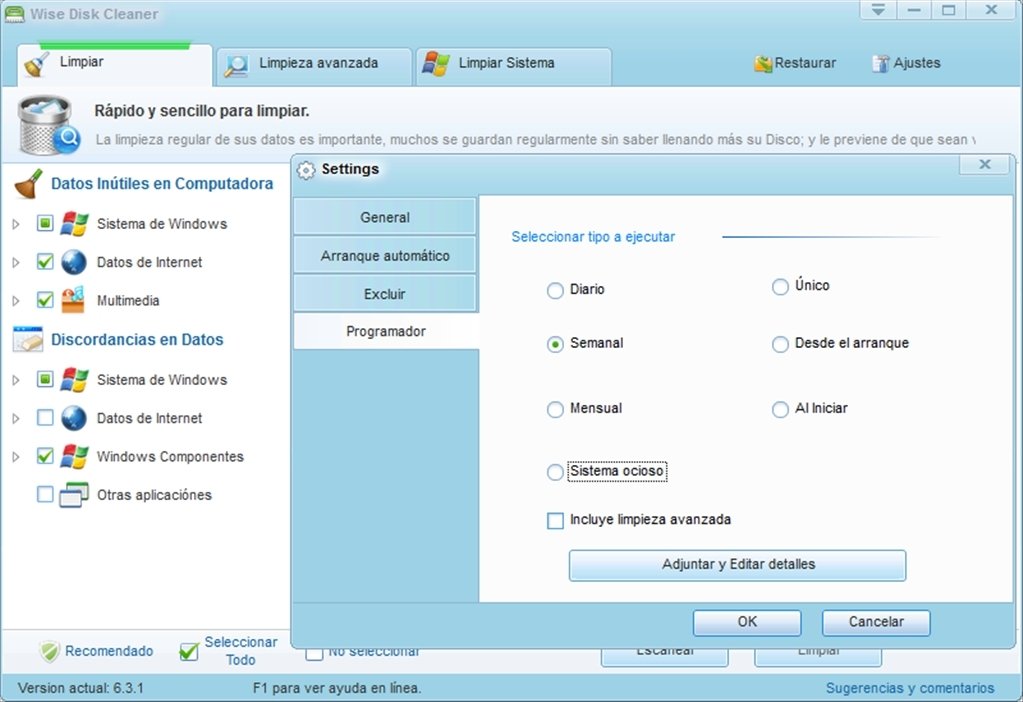
Task: Expand Datos de Internet under Discordancias
Action: click(x=16, y=419)
